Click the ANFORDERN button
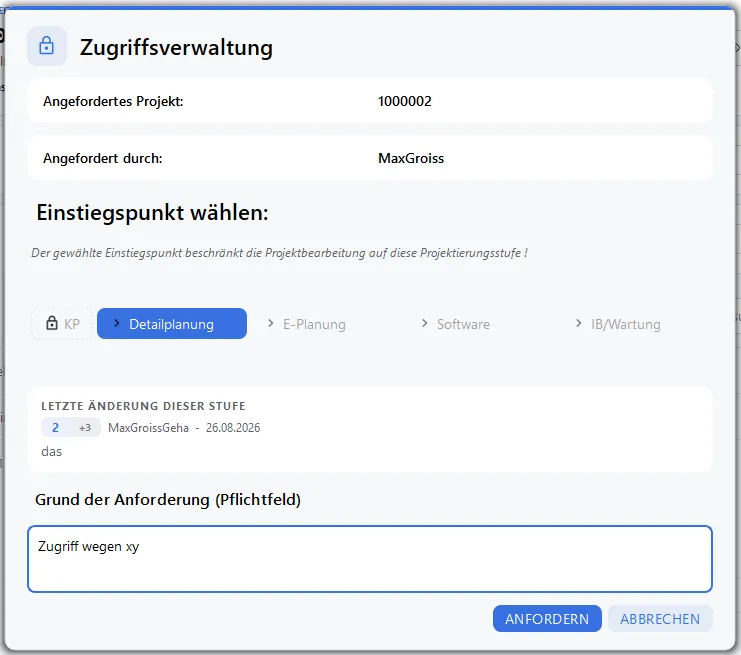The height and width of the screenshot is (655, 741). pyautogui.click(x=547, y=619)
